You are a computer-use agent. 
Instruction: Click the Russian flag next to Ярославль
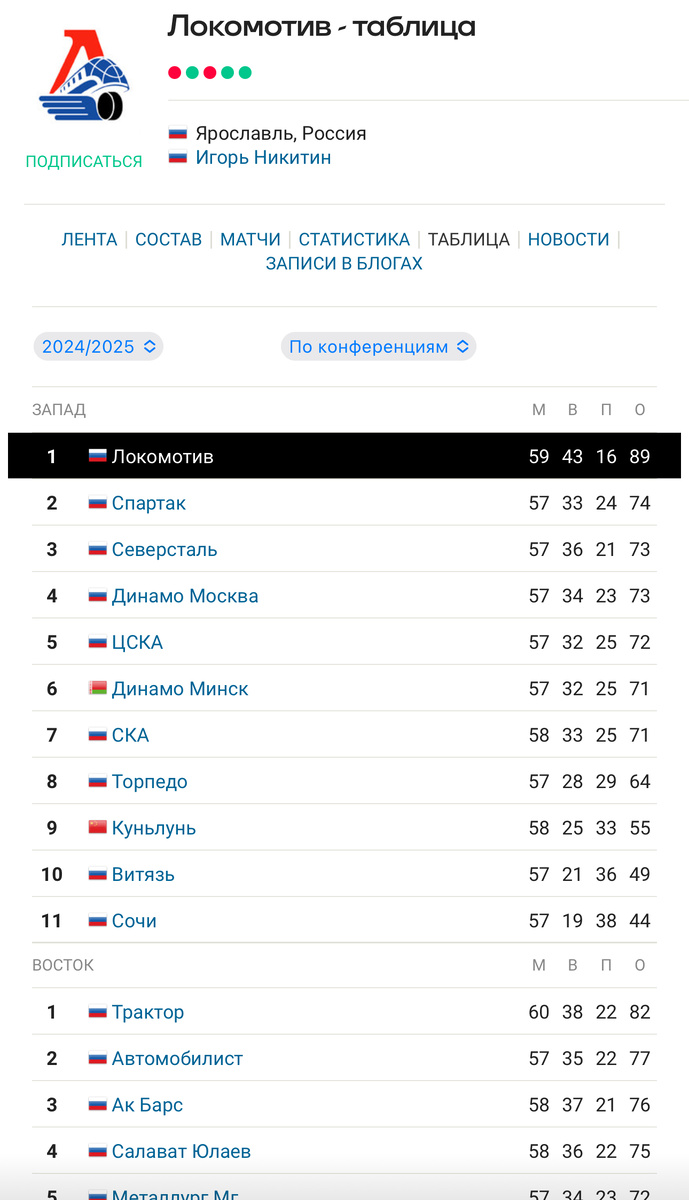(178, 133)
